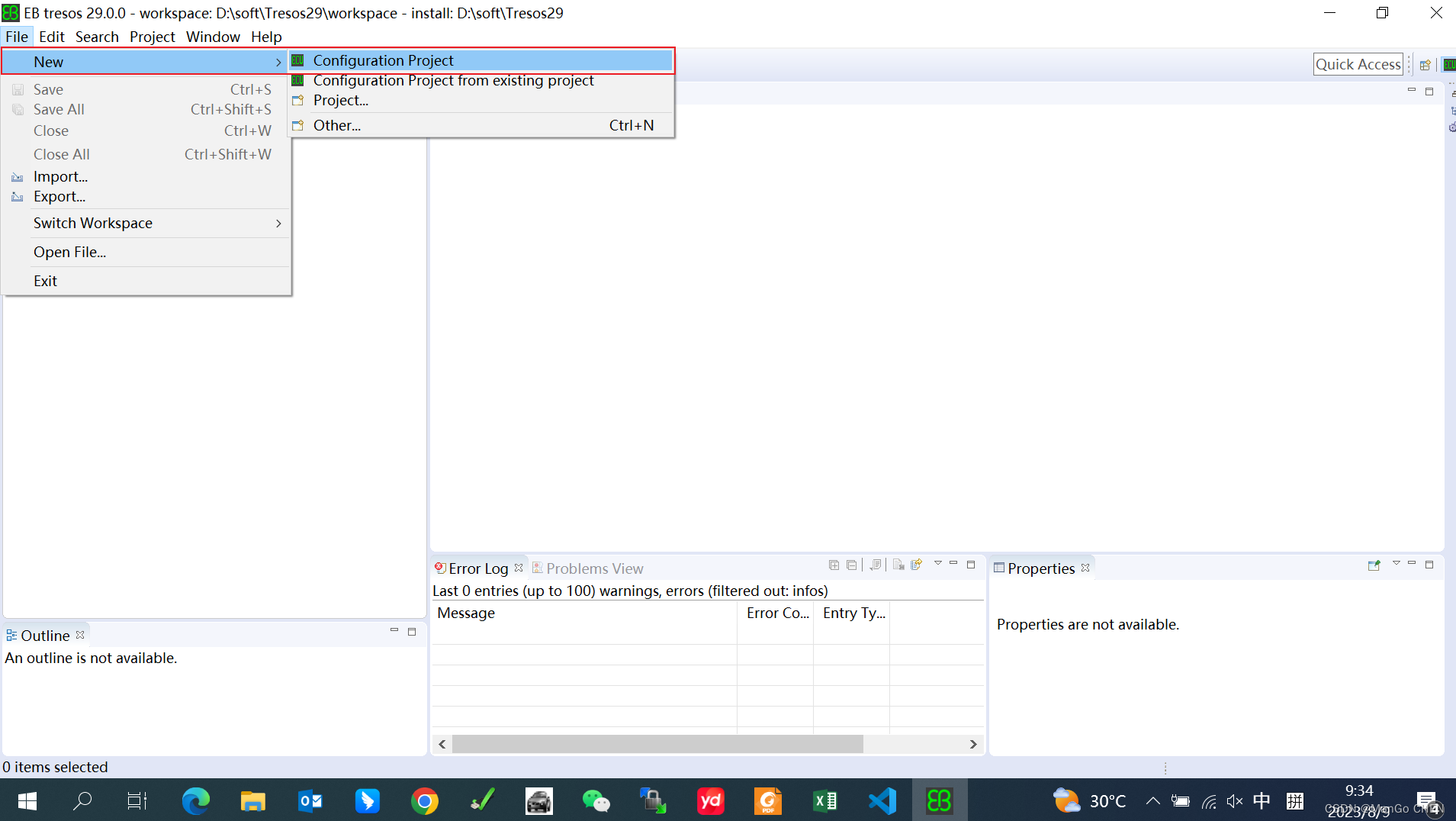Maximize the Error Log panel
Viewport: 1456px width, 821px height.
pos(971,565)
